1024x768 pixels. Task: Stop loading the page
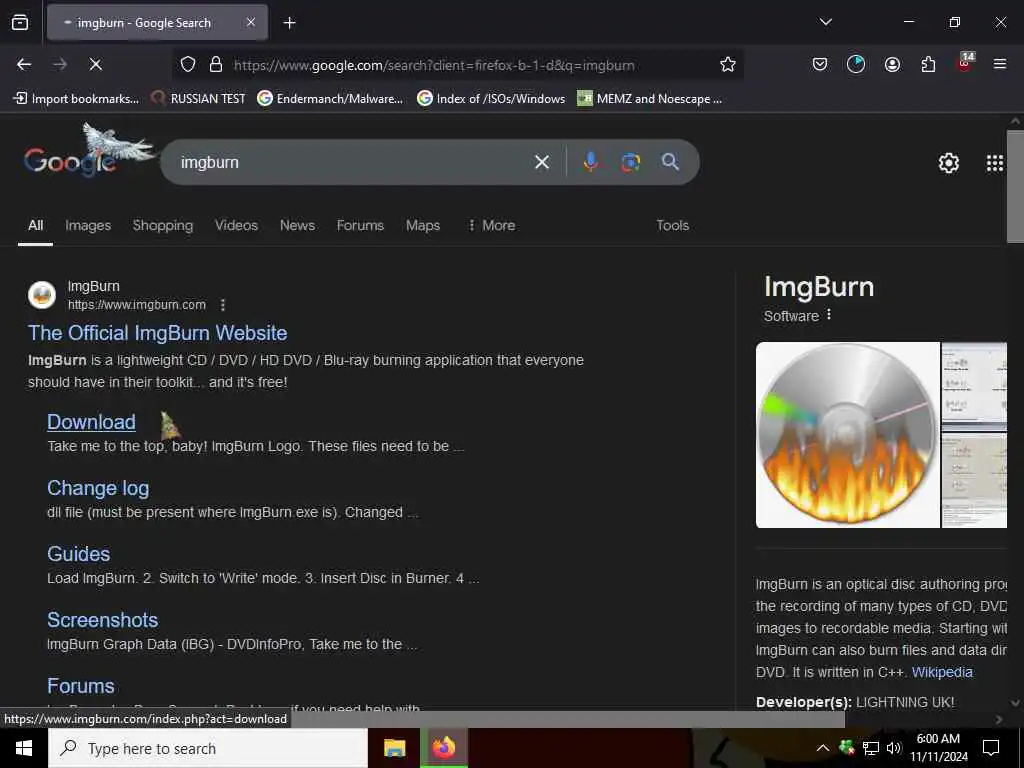95,64
